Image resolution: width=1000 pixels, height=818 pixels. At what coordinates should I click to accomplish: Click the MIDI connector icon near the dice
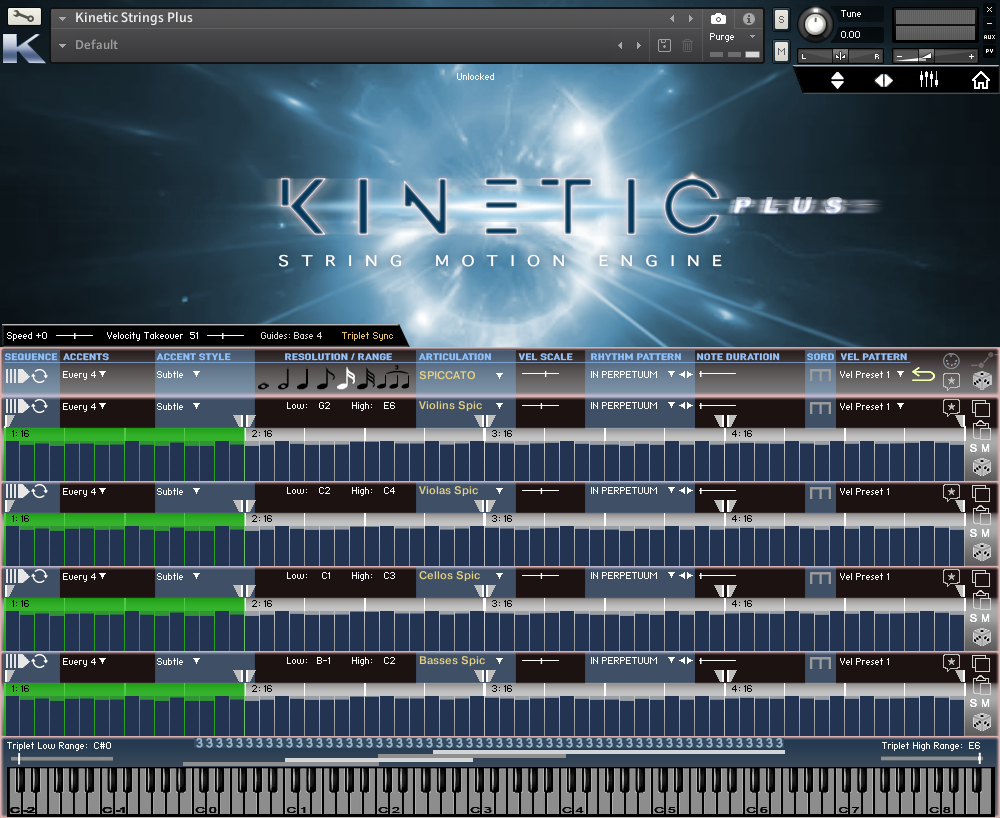(951, 360)
